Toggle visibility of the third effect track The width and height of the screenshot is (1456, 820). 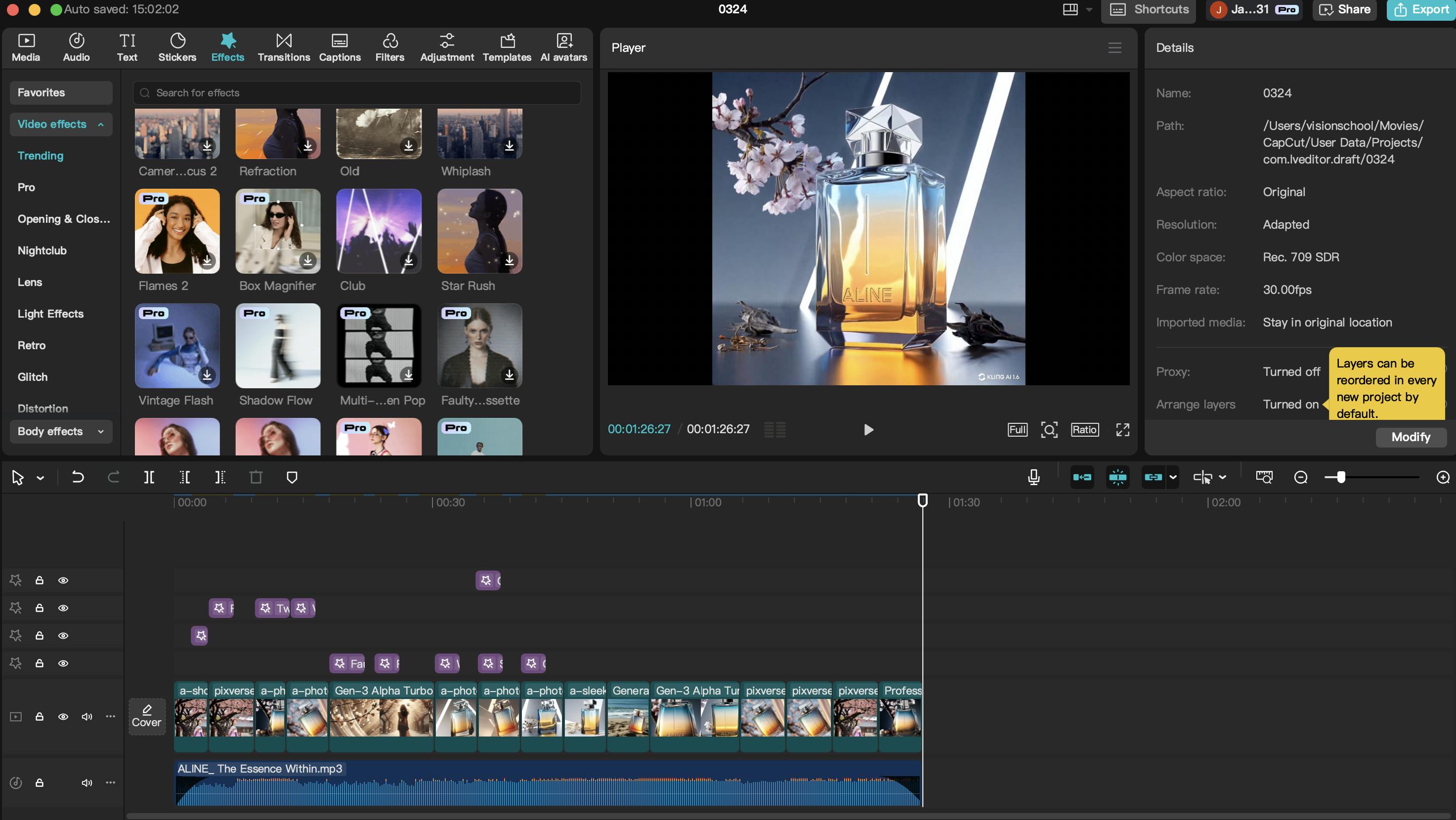[x=63, y=635]
